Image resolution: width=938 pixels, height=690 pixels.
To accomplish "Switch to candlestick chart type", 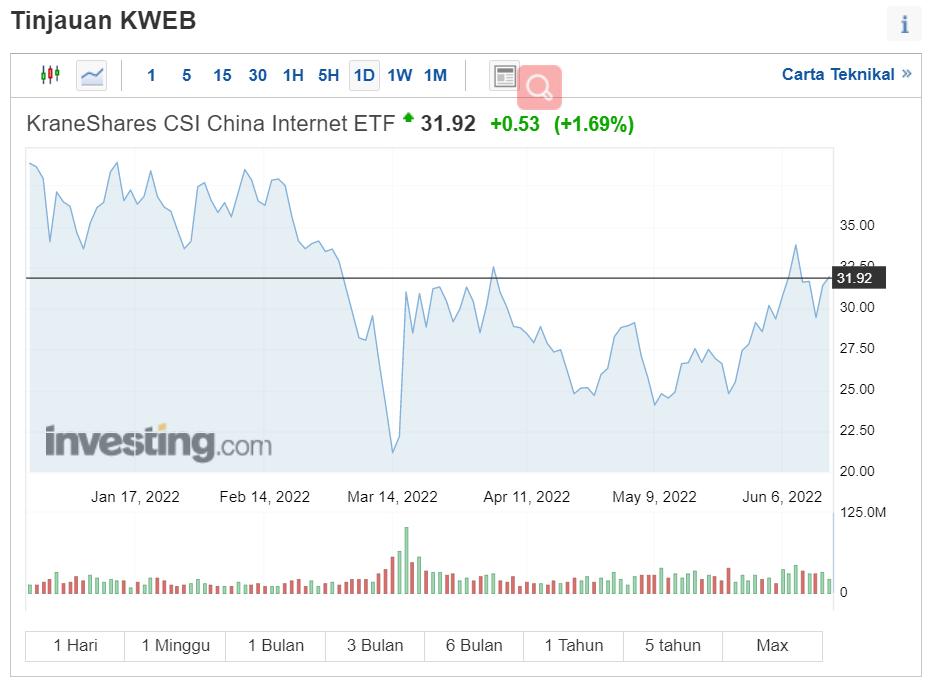I will point(50,75).
